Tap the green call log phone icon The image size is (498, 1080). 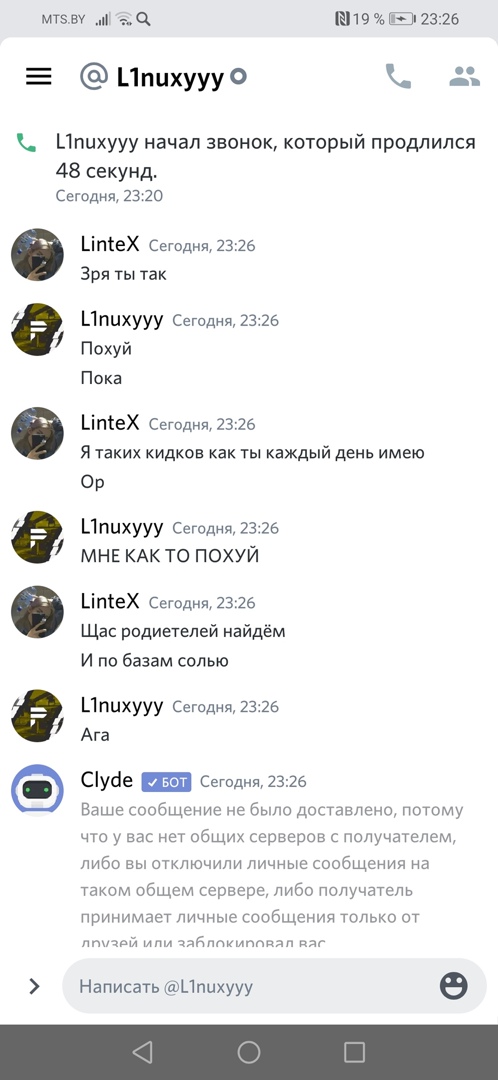tap(26, 143)
